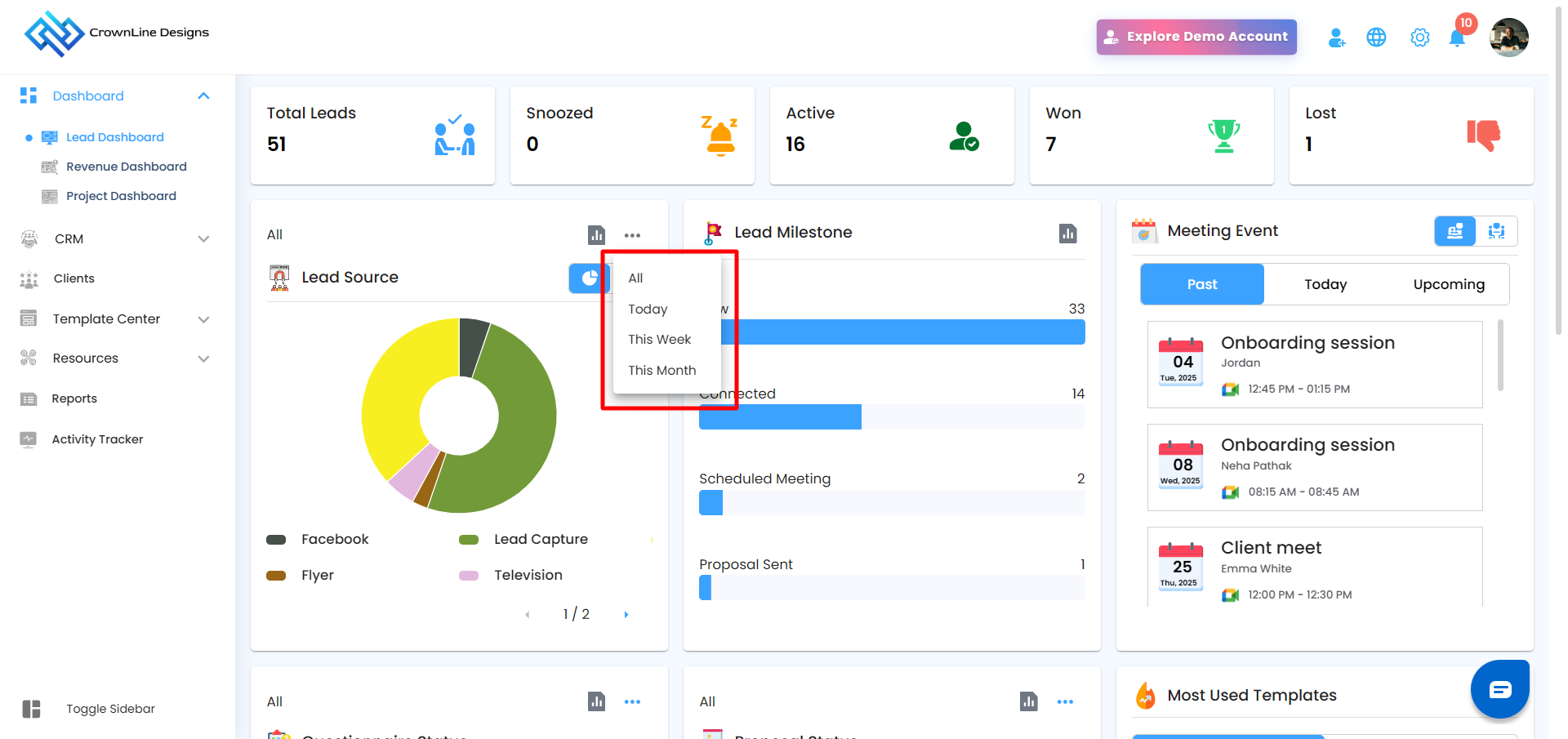Toggle Meeting Event second view button
Viewport: 1568px width, 739px height.
point(1496,231)
